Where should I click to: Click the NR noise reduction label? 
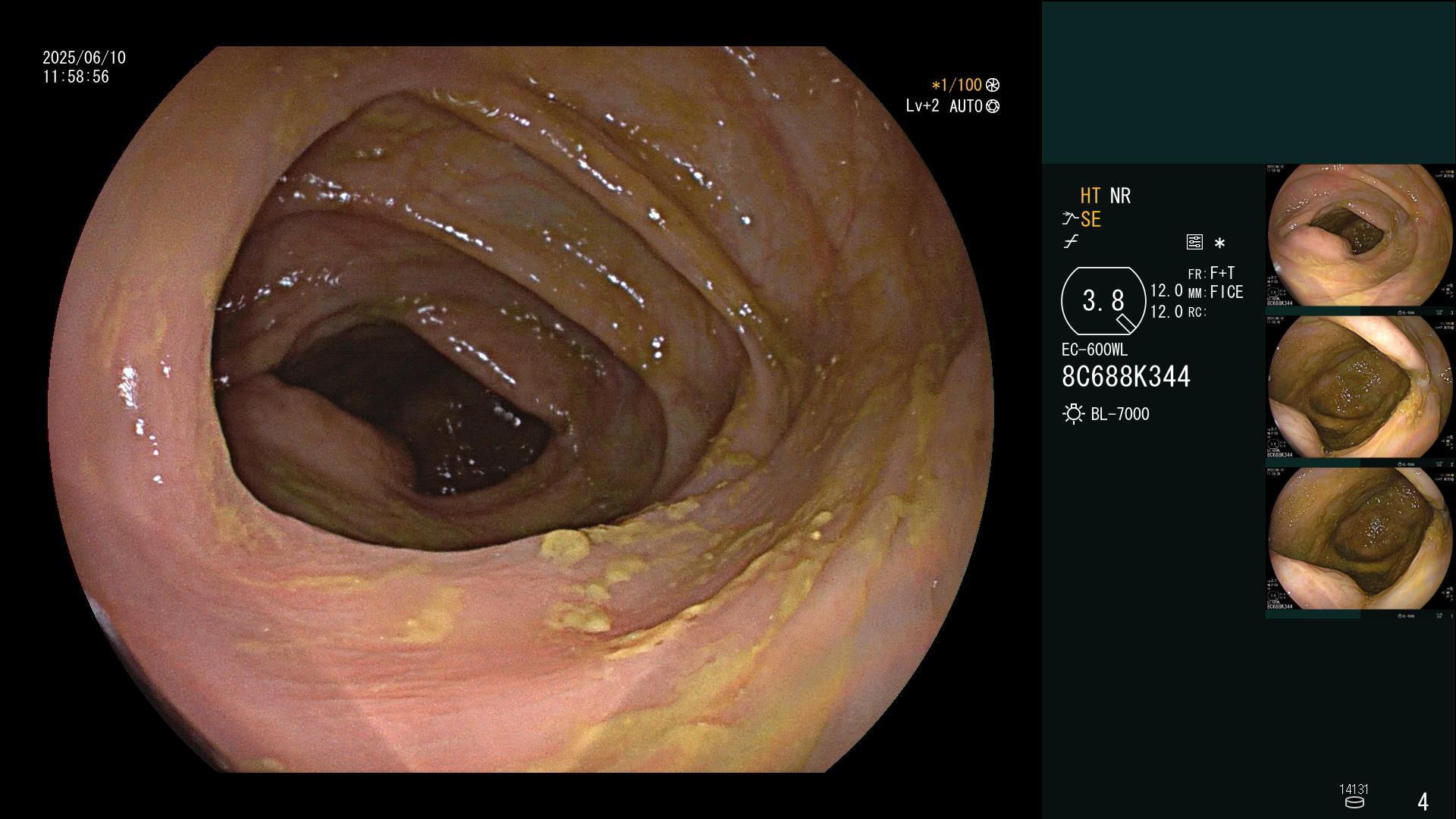(x=1120, y=196)
